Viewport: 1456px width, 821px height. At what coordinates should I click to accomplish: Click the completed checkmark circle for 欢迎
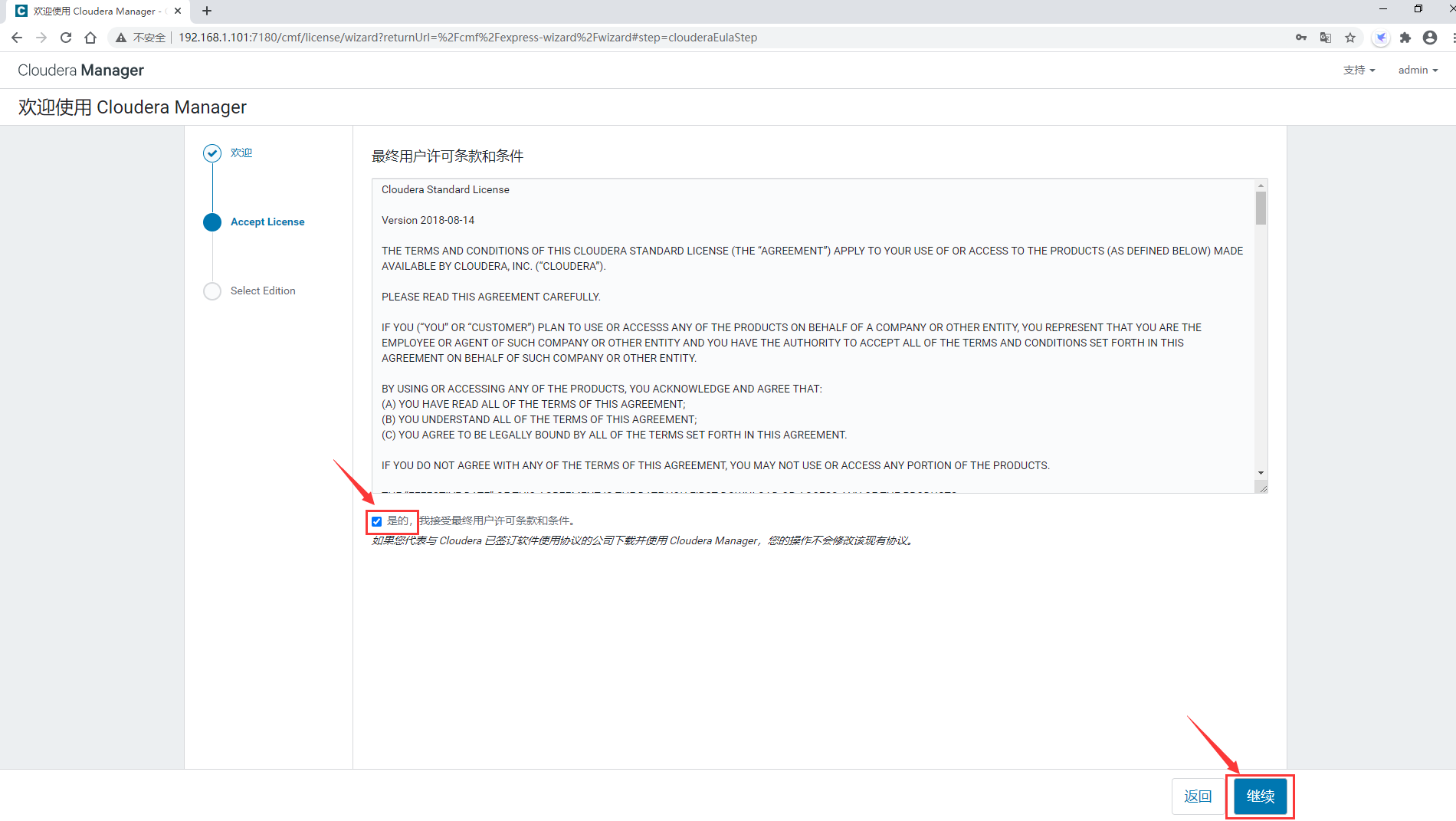click(x=212, y=153)
